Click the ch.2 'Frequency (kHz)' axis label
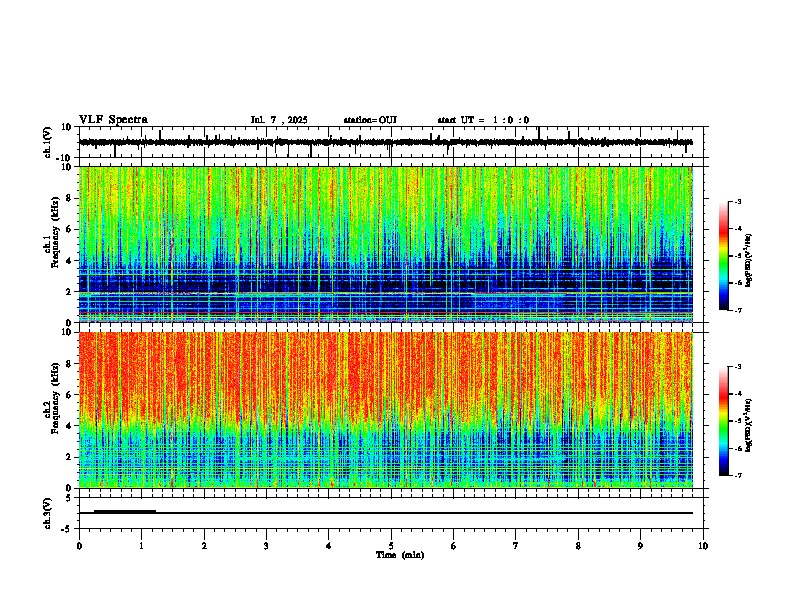 tap(55, 398)
